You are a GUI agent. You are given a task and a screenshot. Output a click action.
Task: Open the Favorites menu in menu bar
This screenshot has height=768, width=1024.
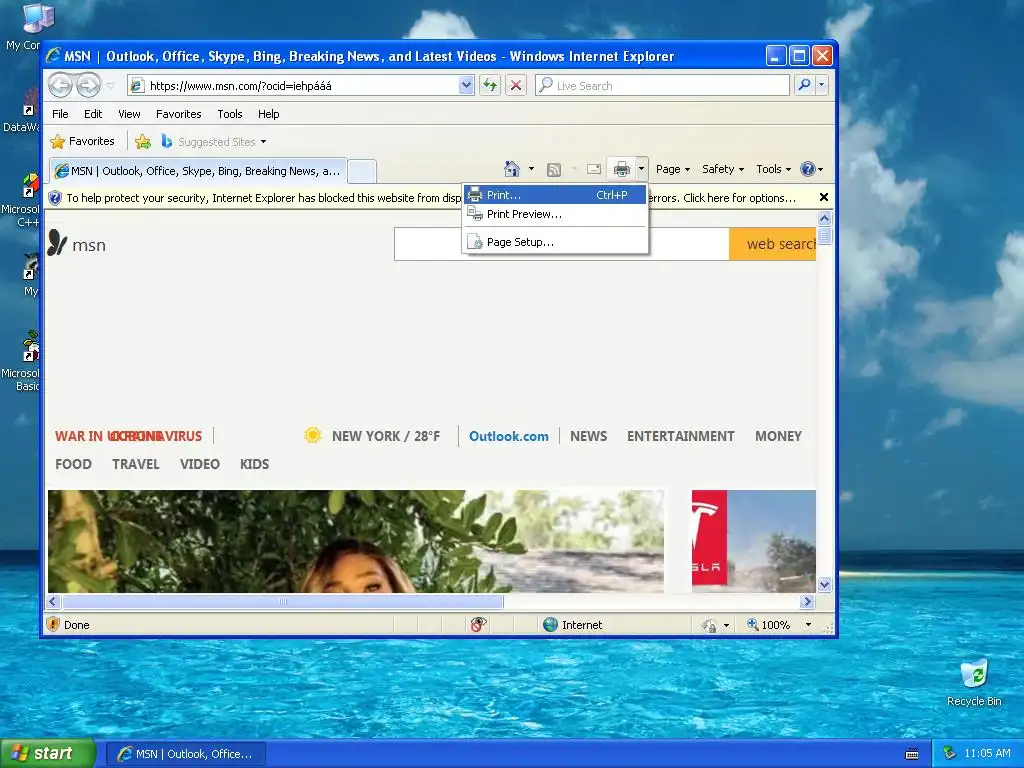(x=178, y=114)
